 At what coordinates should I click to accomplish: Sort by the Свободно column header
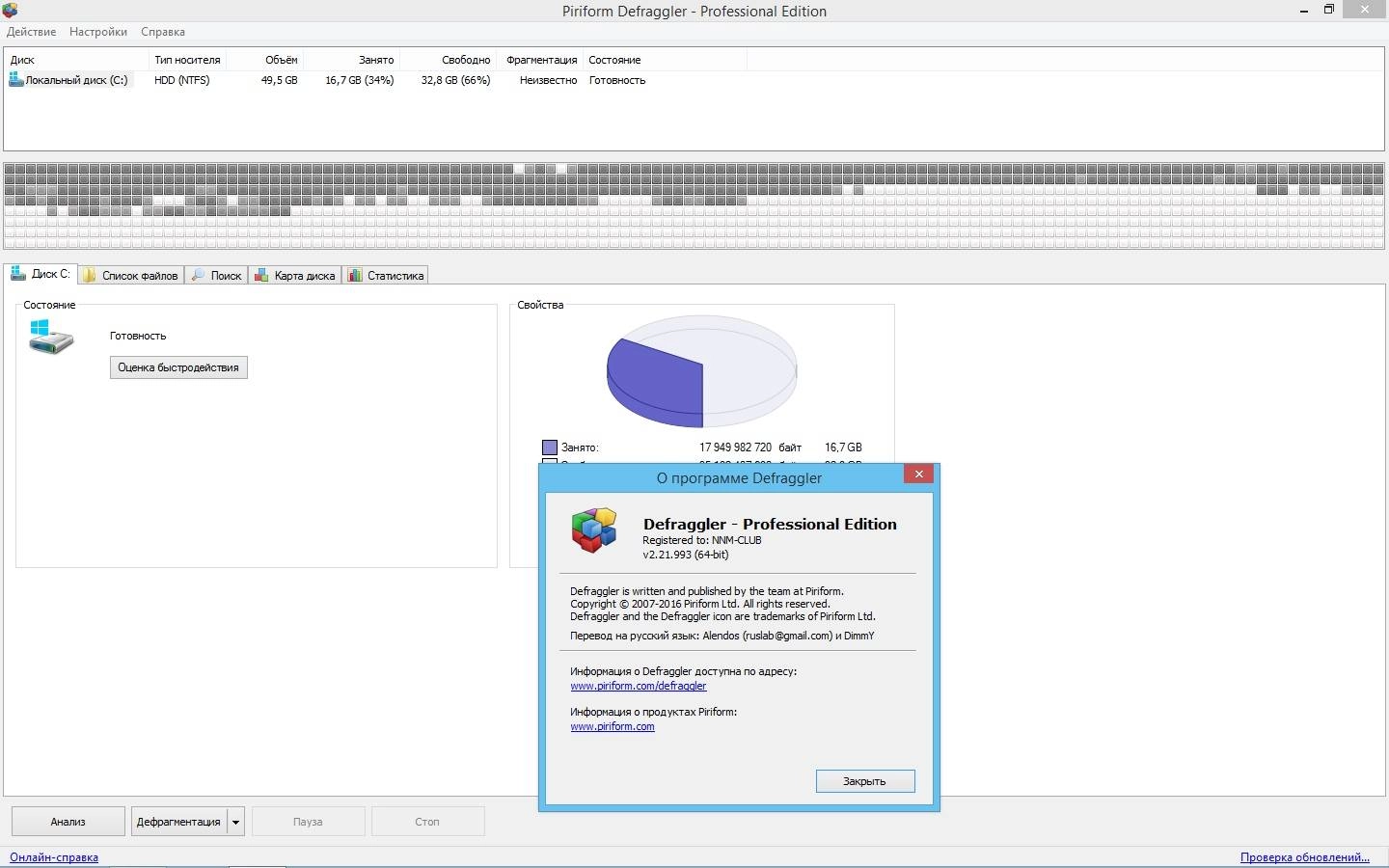(x=449, y=60)
